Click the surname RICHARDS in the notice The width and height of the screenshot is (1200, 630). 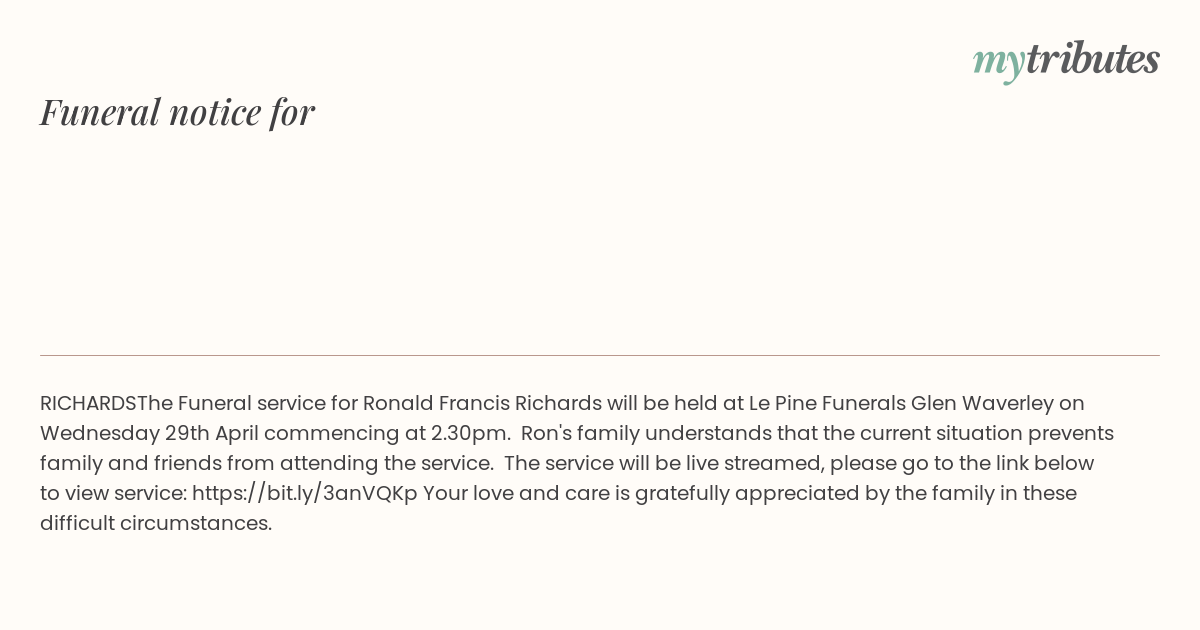point(88,403)
